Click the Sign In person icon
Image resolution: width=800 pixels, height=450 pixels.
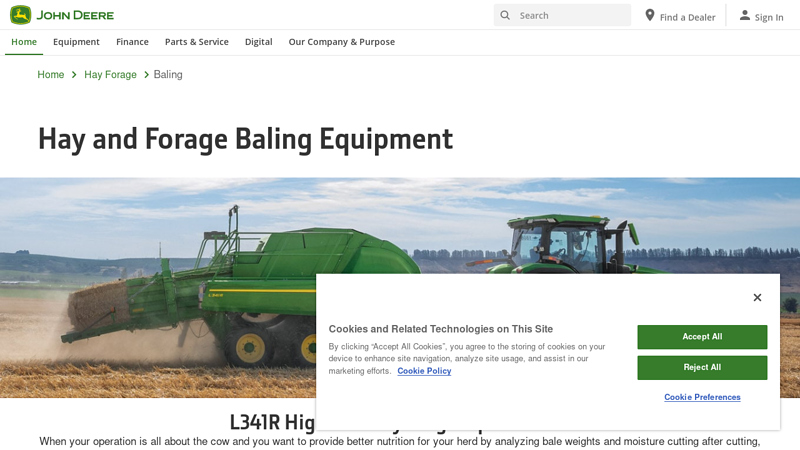pos(745,15)
